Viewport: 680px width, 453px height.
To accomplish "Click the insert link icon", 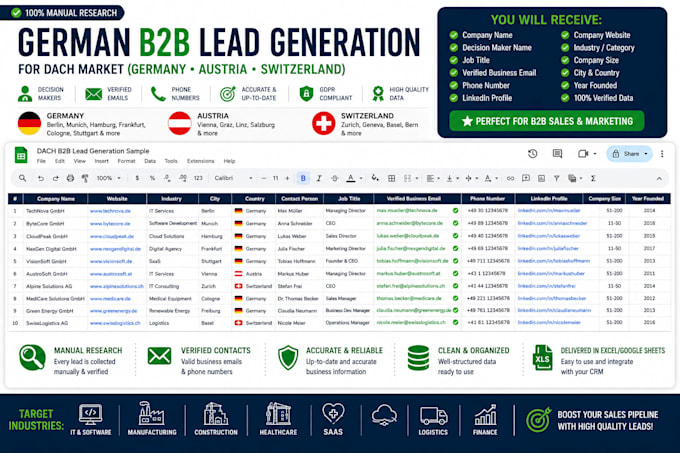I will [510, 178].
